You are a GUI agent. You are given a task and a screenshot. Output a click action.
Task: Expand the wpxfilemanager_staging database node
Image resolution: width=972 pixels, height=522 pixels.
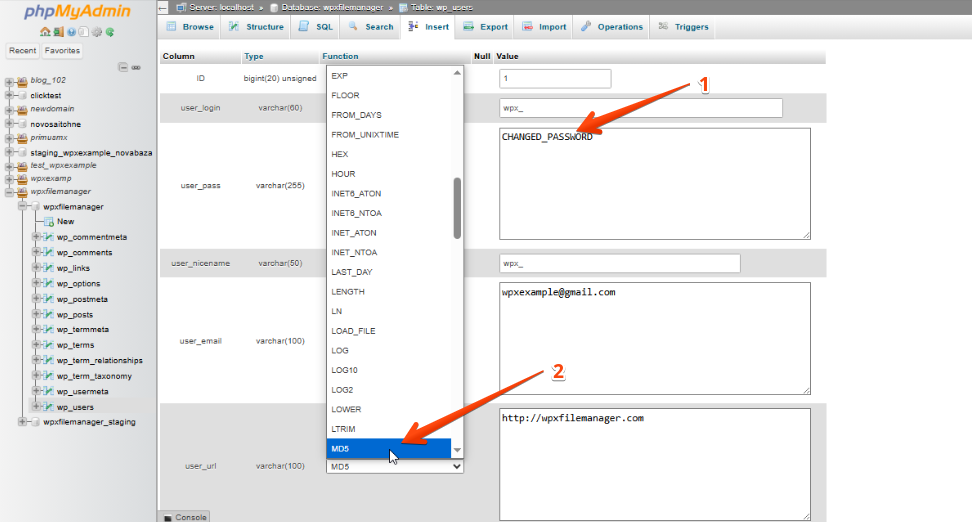point(22,422)
